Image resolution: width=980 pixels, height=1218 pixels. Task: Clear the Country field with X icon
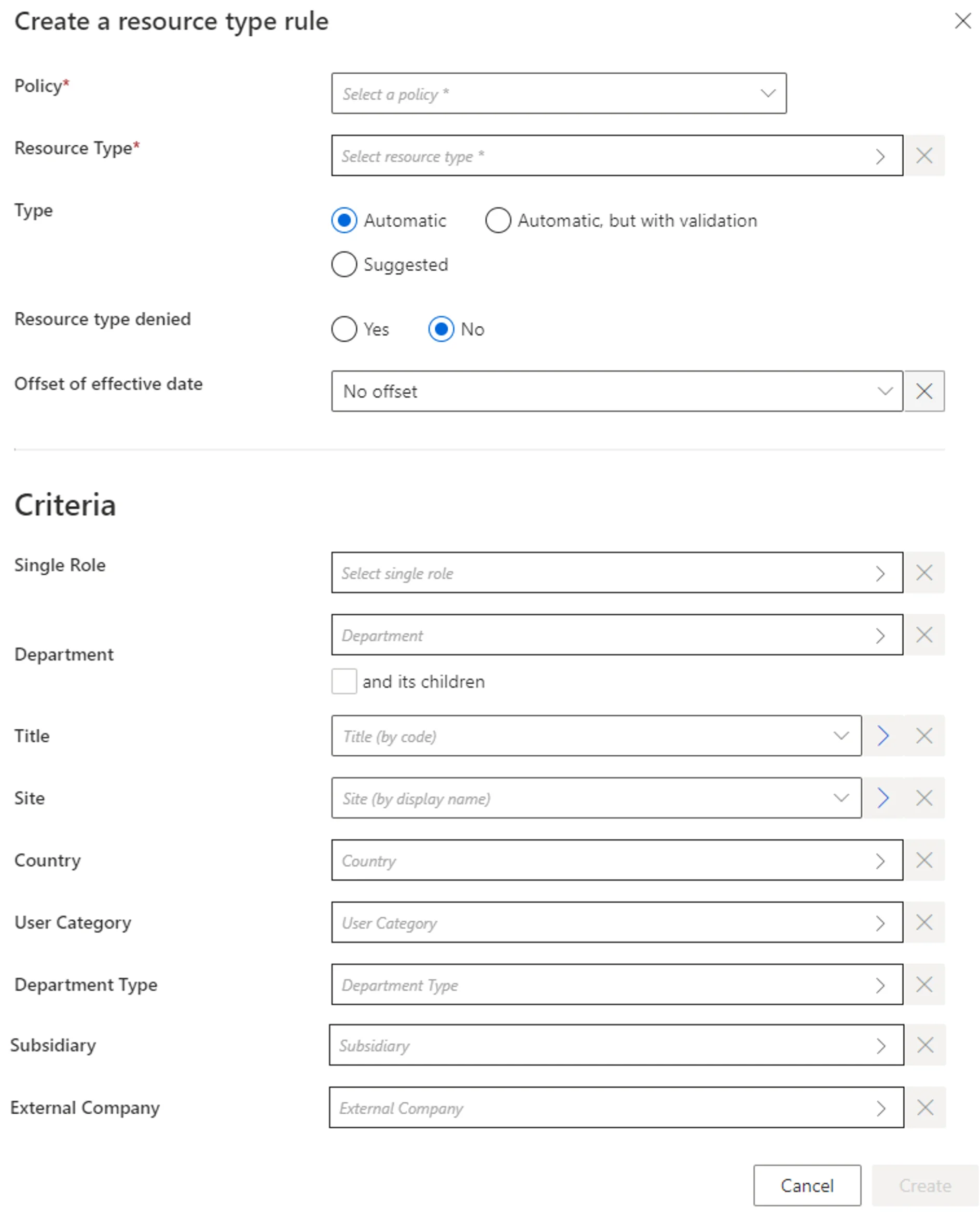pos(924,860)
